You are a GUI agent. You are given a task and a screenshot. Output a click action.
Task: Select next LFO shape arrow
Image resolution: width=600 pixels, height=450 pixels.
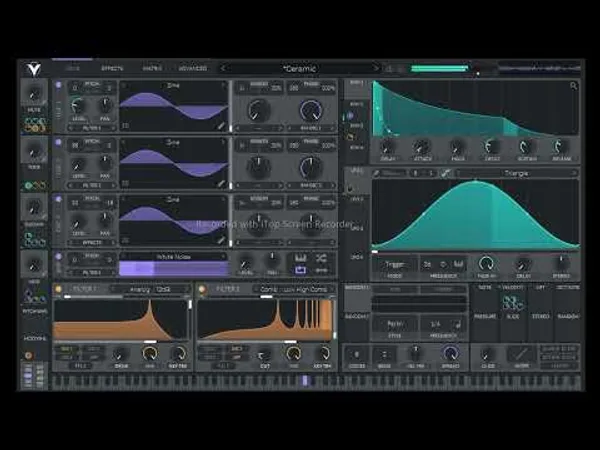click(574, 173)
